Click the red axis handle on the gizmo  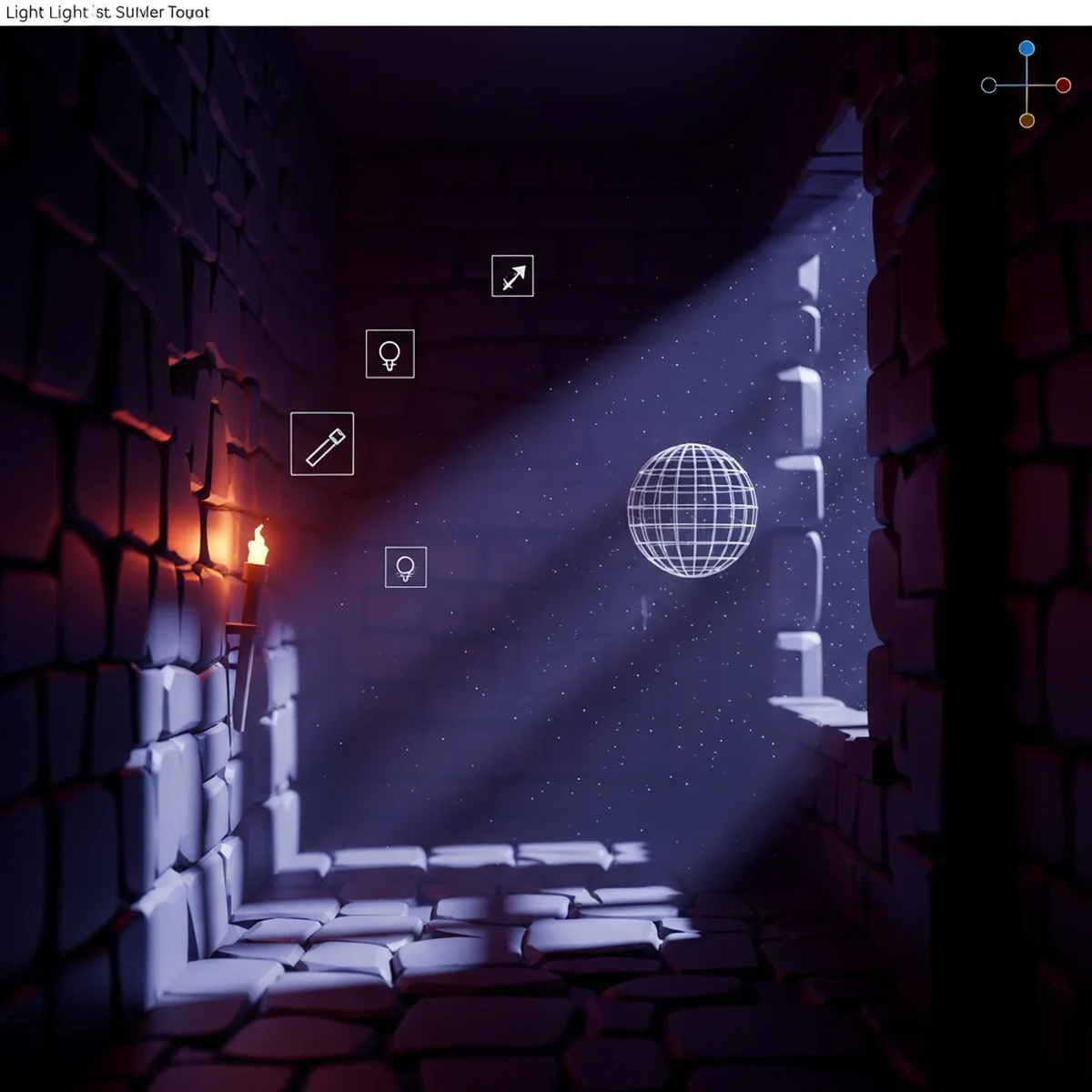tap(1063, 86)
